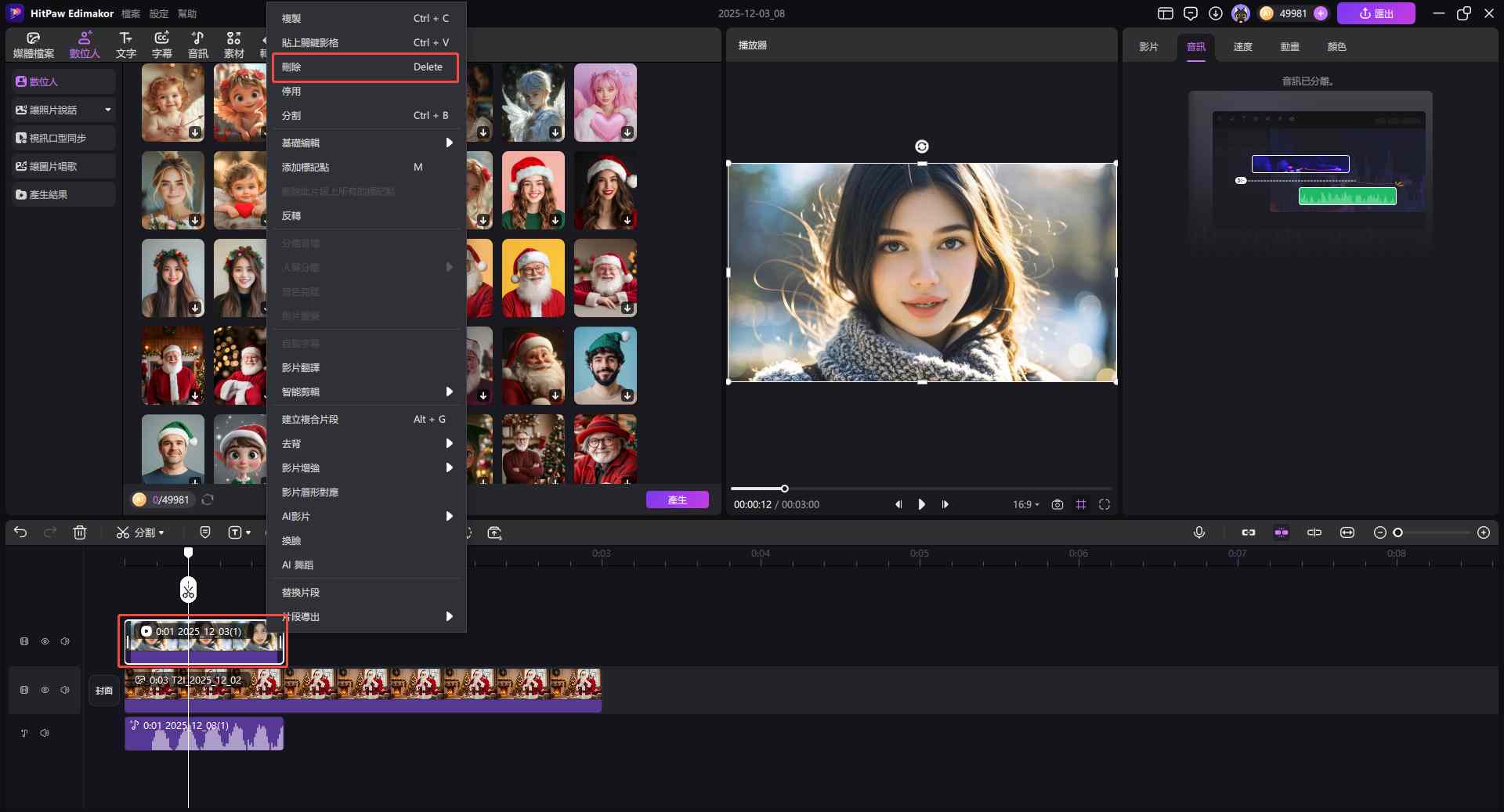Choose 刪除 Delete from the context menu

365,67
